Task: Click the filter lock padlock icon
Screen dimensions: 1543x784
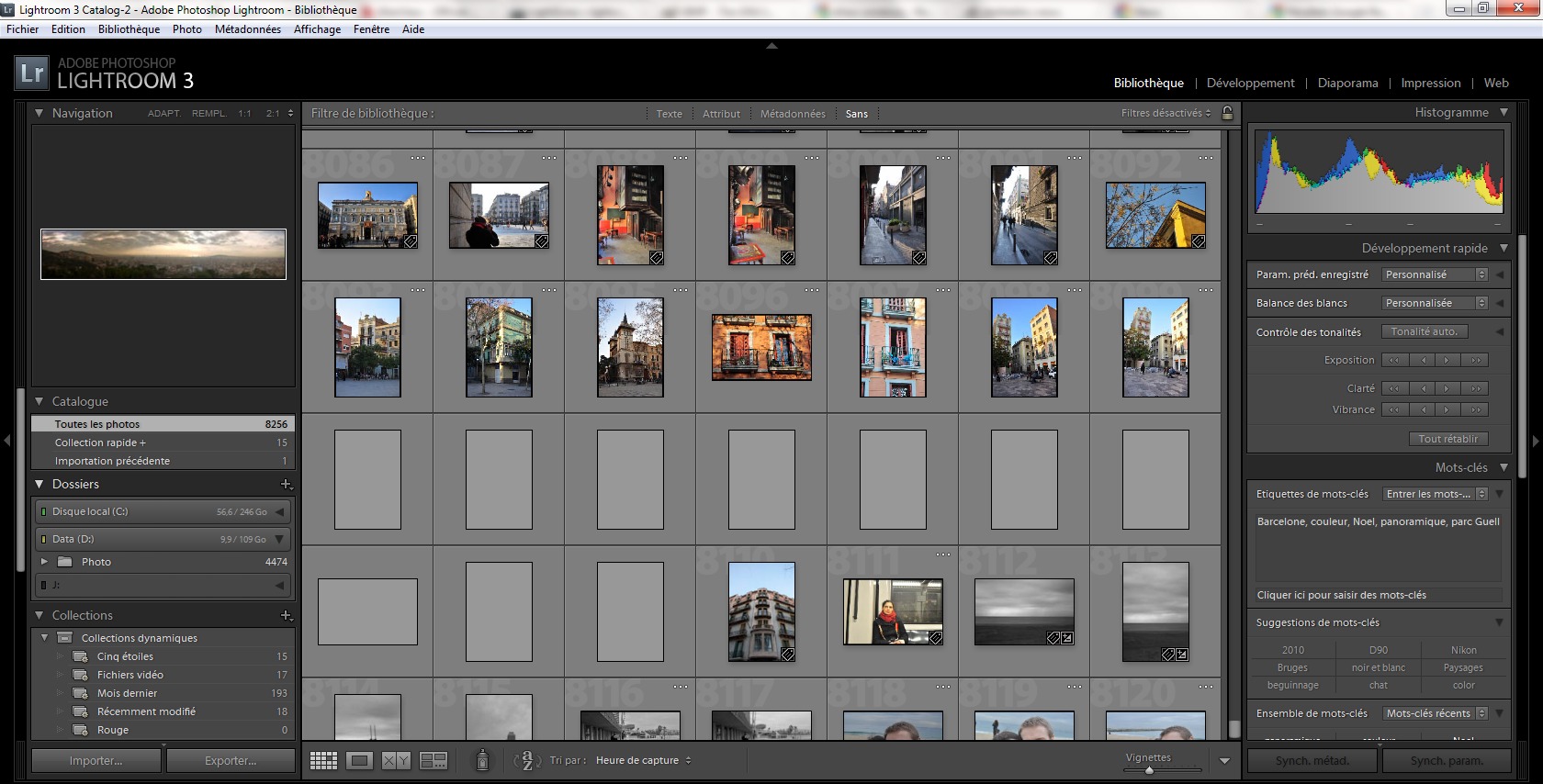Action: (x=1227, y=113)
